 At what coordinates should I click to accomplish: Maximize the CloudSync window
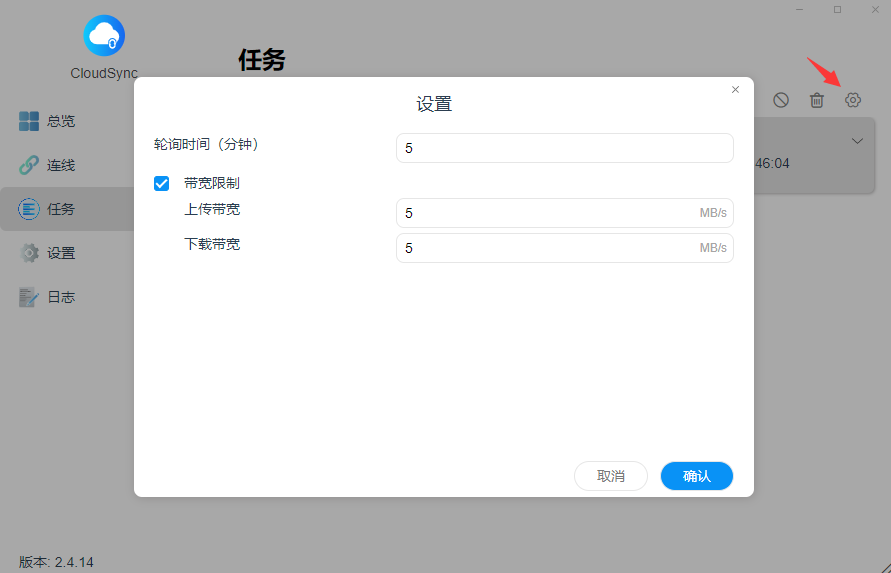(837, 9)
